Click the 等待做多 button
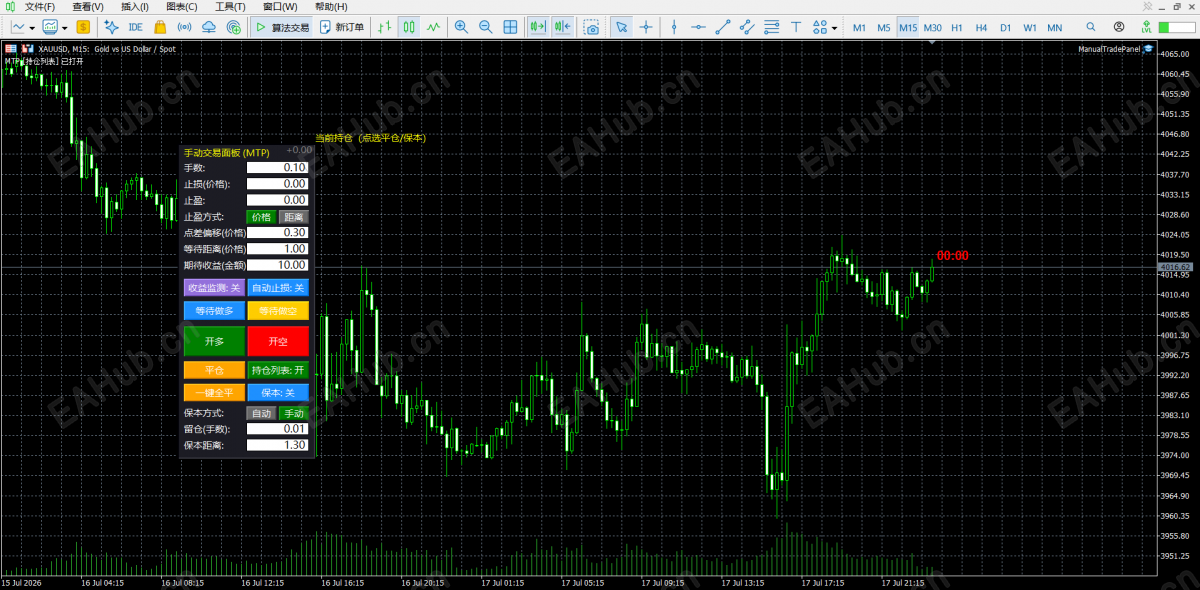This screenshot has height=590, width=1200. [x=215, y=311]
